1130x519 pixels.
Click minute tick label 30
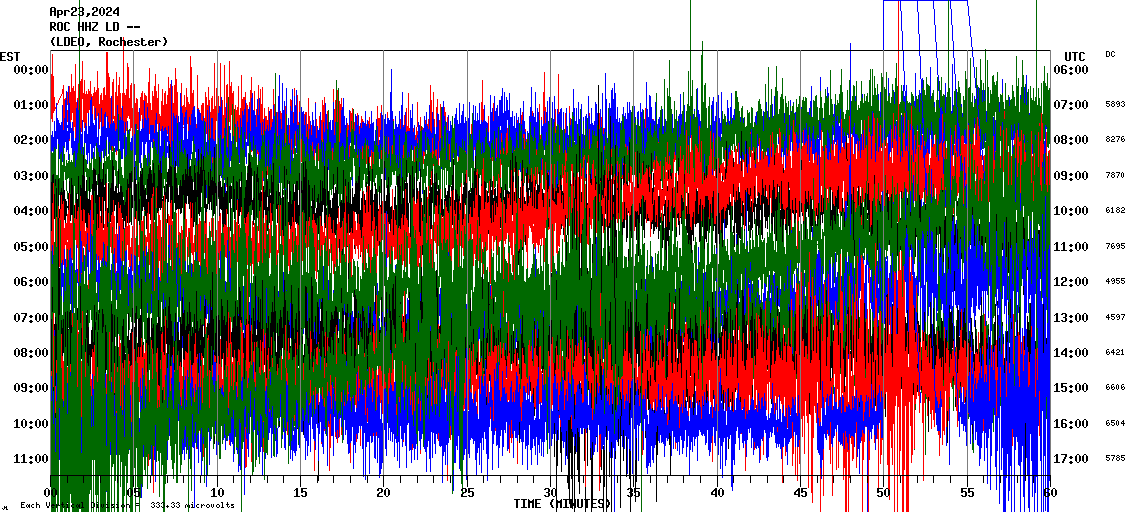pos(551,492)
